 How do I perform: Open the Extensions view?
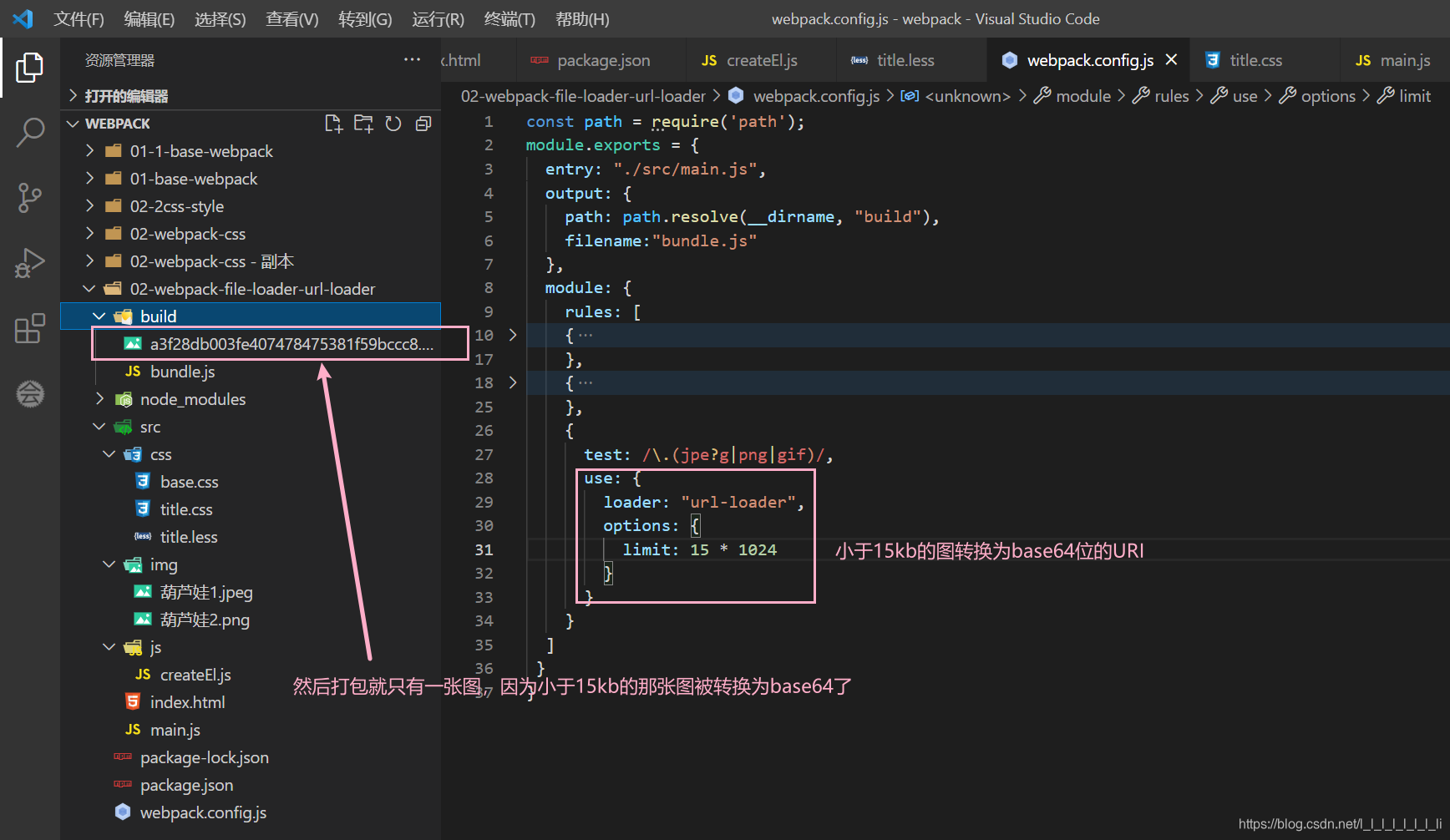coord(30,329)
